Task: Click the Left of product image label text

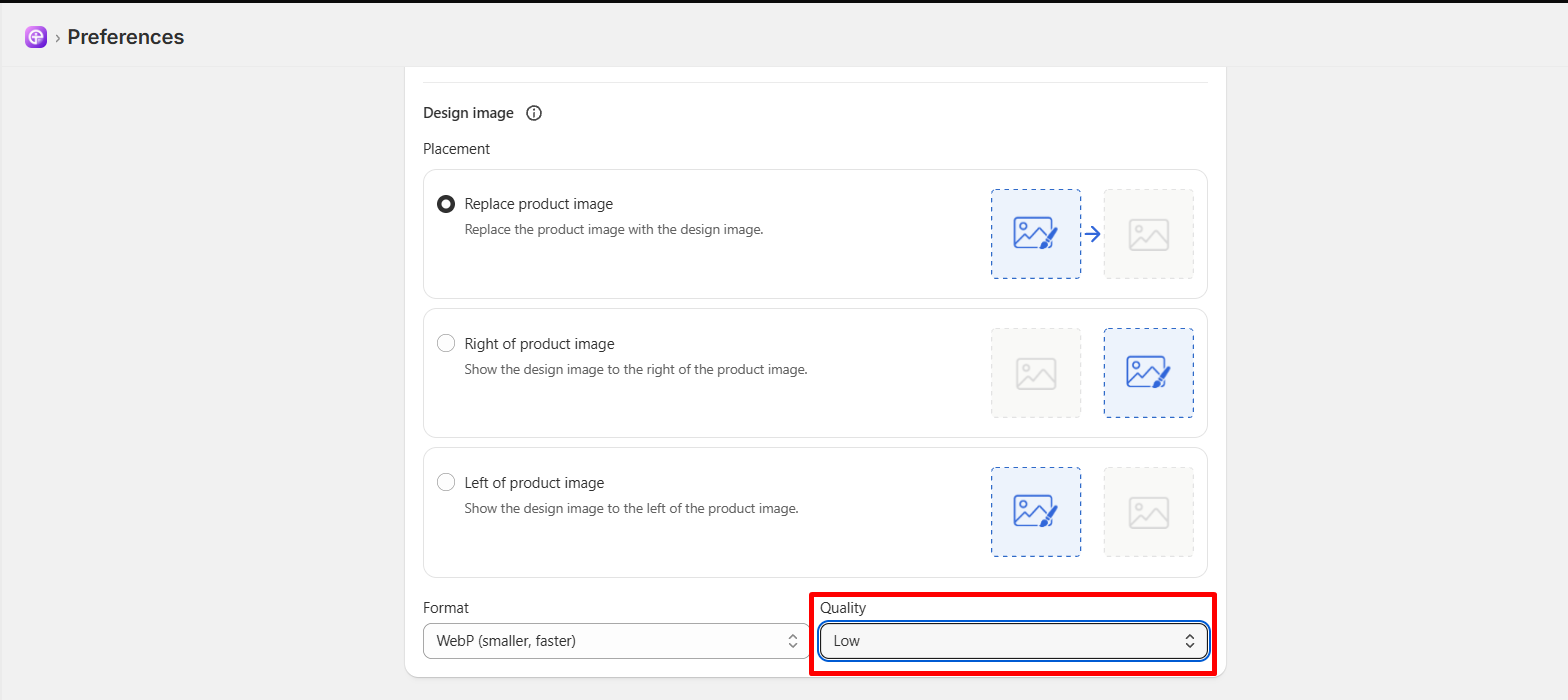Action: pos(535,483)
